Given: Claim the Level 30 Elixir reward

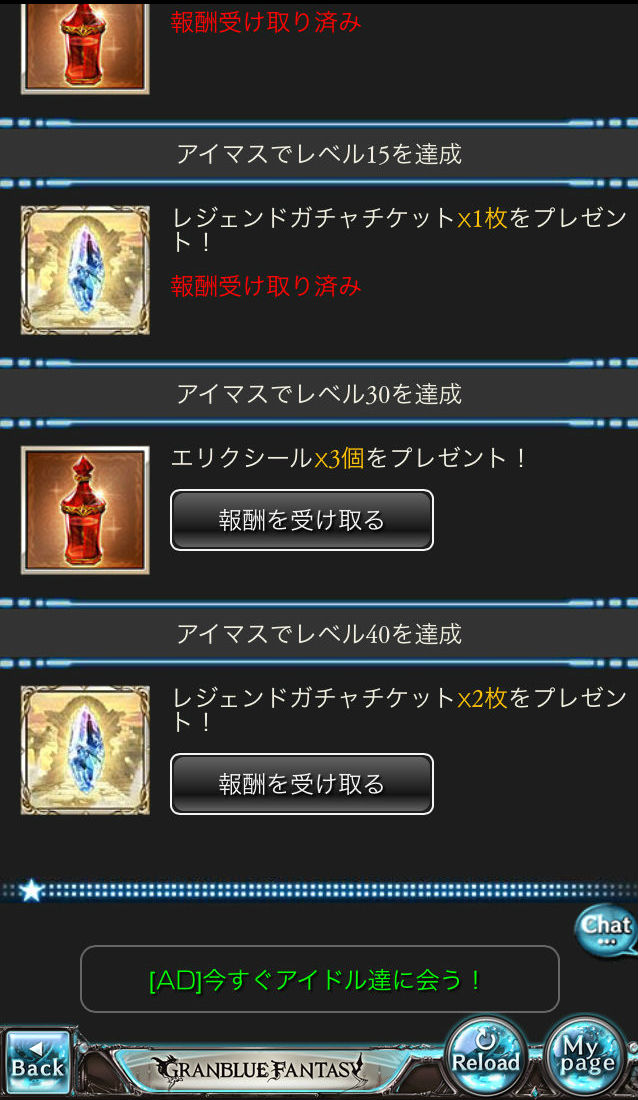Looking at the screenshot, I should (302, 520).
